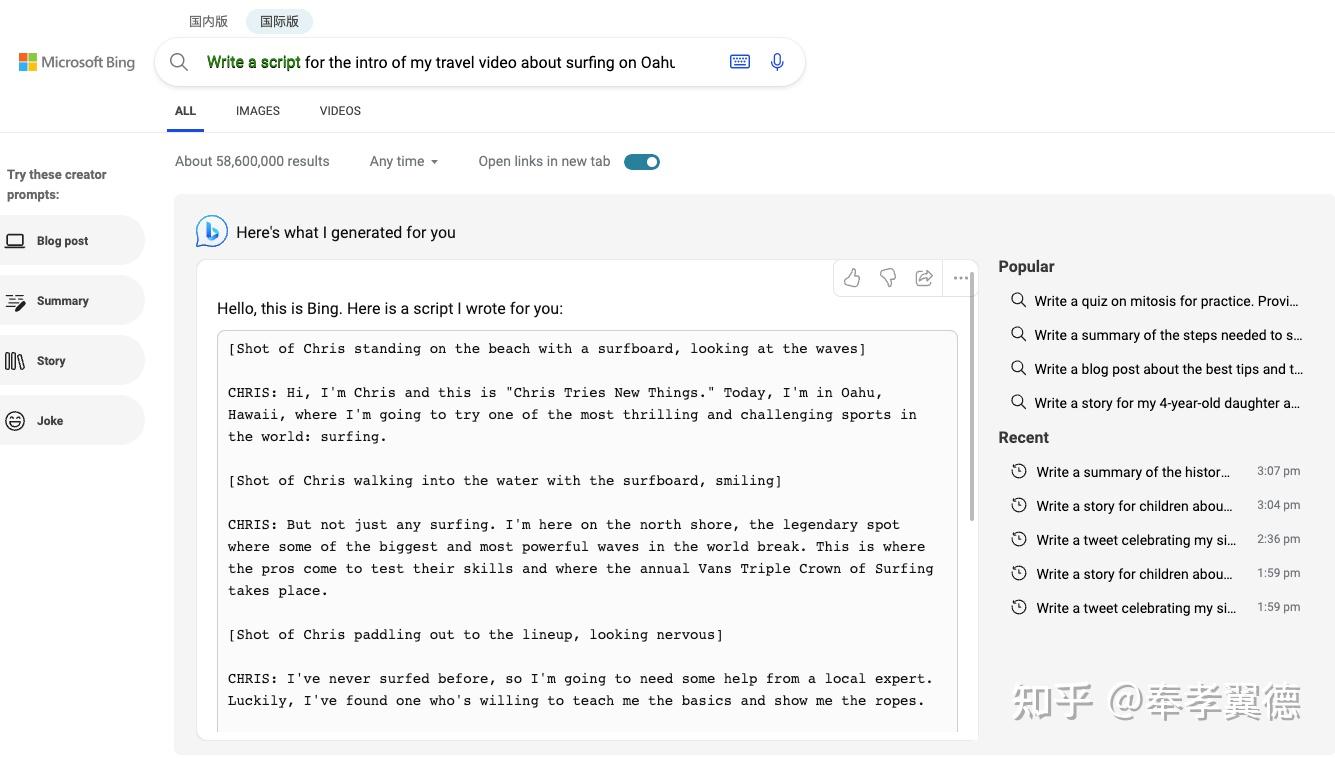This screenshot has height=758, width=1335.
Task: Open popular prompt about mitosis quiz
Action: 1156,301
